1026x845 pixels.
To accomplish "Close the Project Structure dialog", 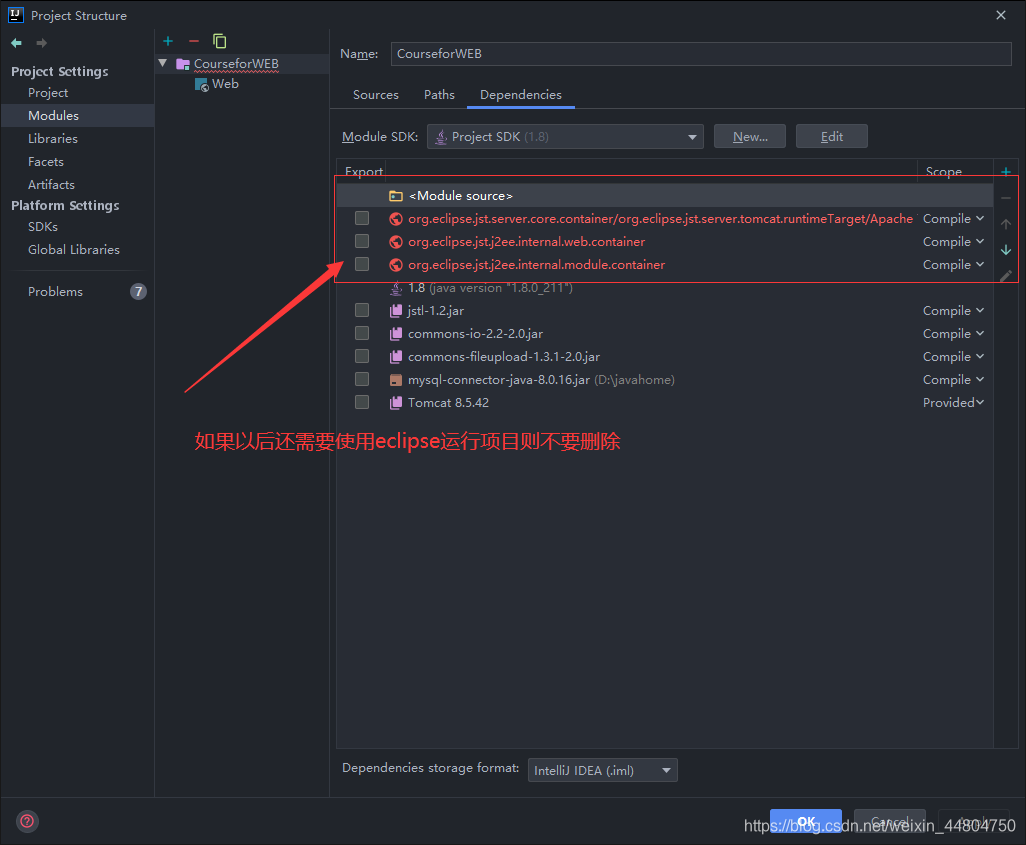I will [1000, 15].
